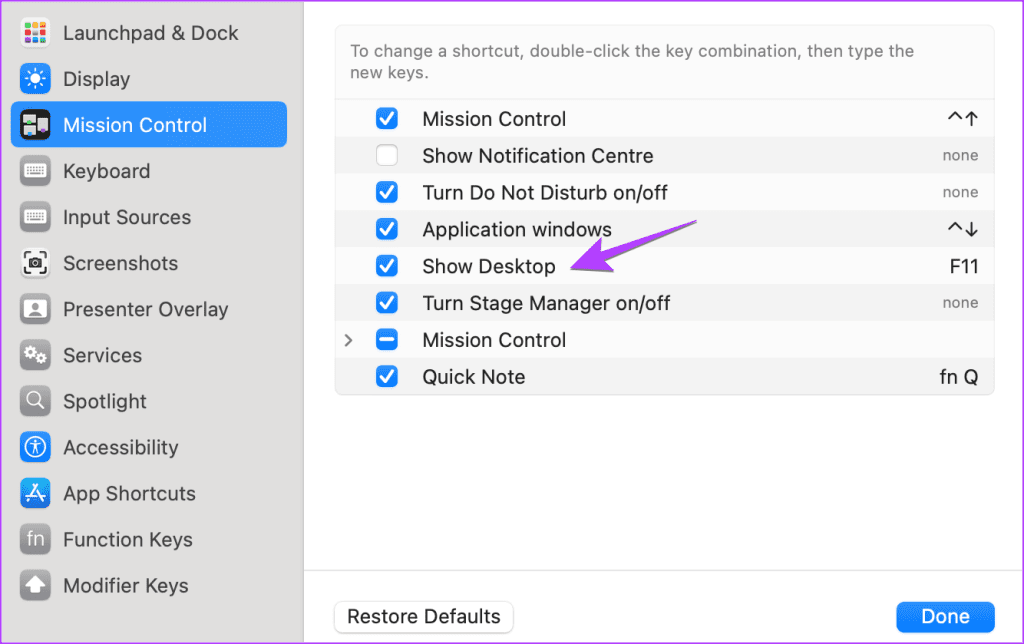Select the App Shortcuts icon

(34, 493)
